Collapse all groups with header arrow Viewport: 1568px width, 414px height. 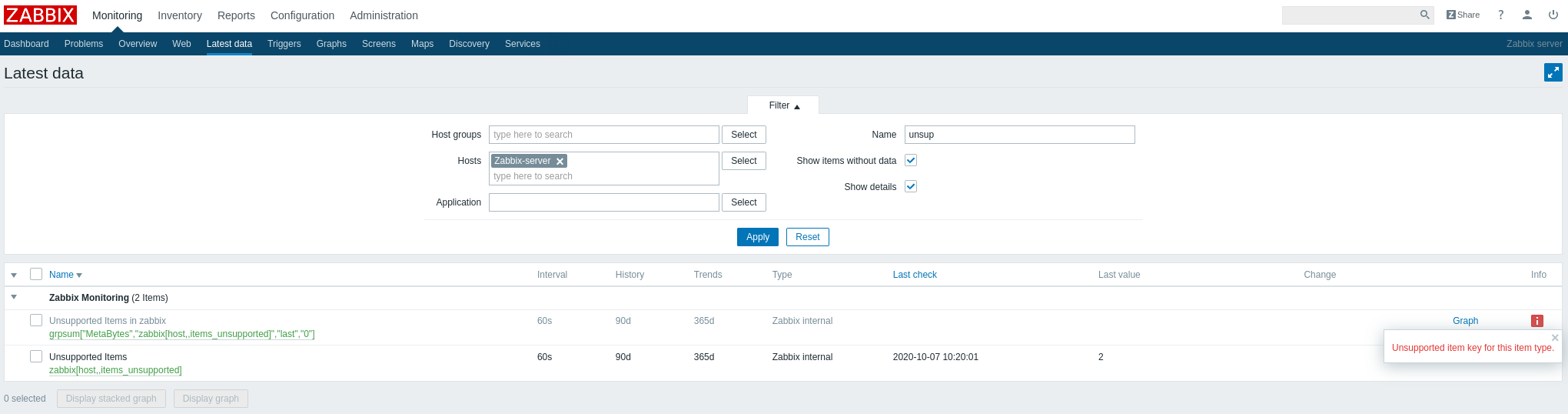(14, 275)
